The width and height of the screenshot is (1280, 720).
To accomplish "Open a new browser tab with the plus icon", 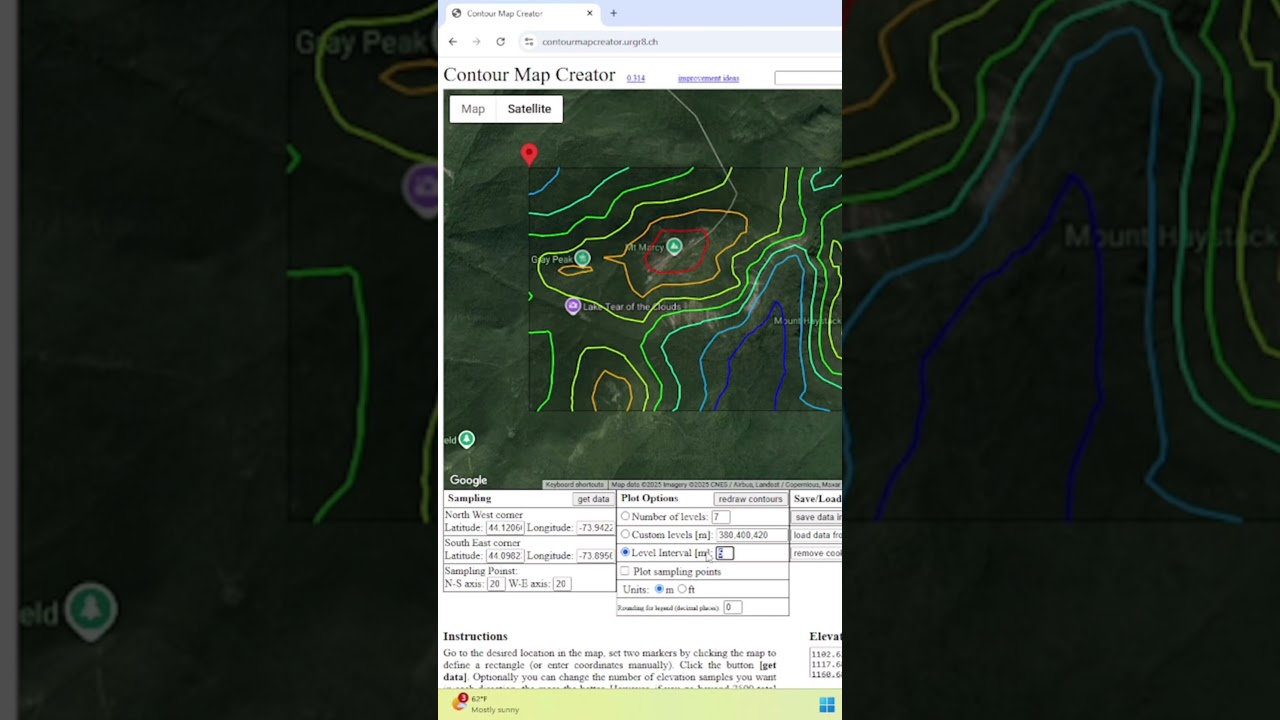I will tap(613, 13).
